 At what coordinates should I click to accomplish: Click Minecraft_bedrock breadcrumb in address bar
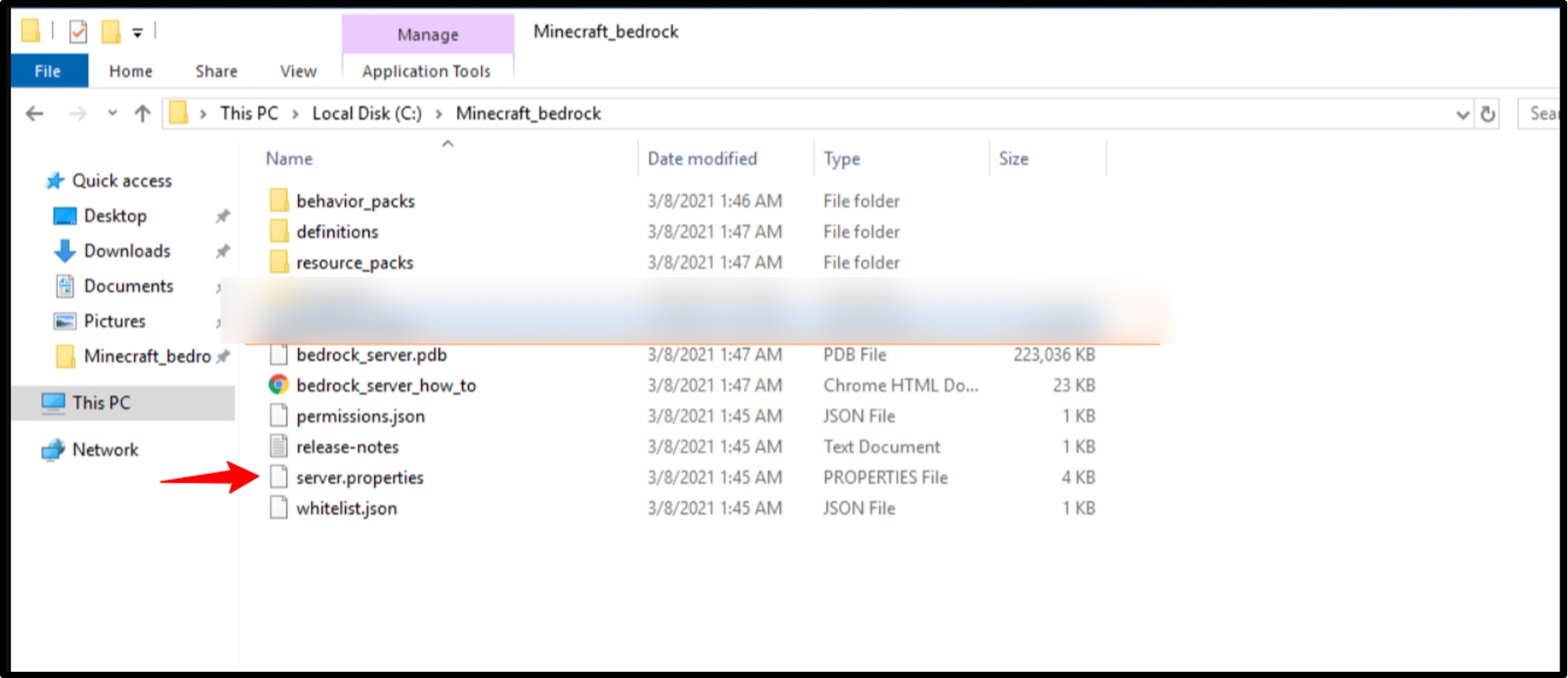[x=529, y=113]
